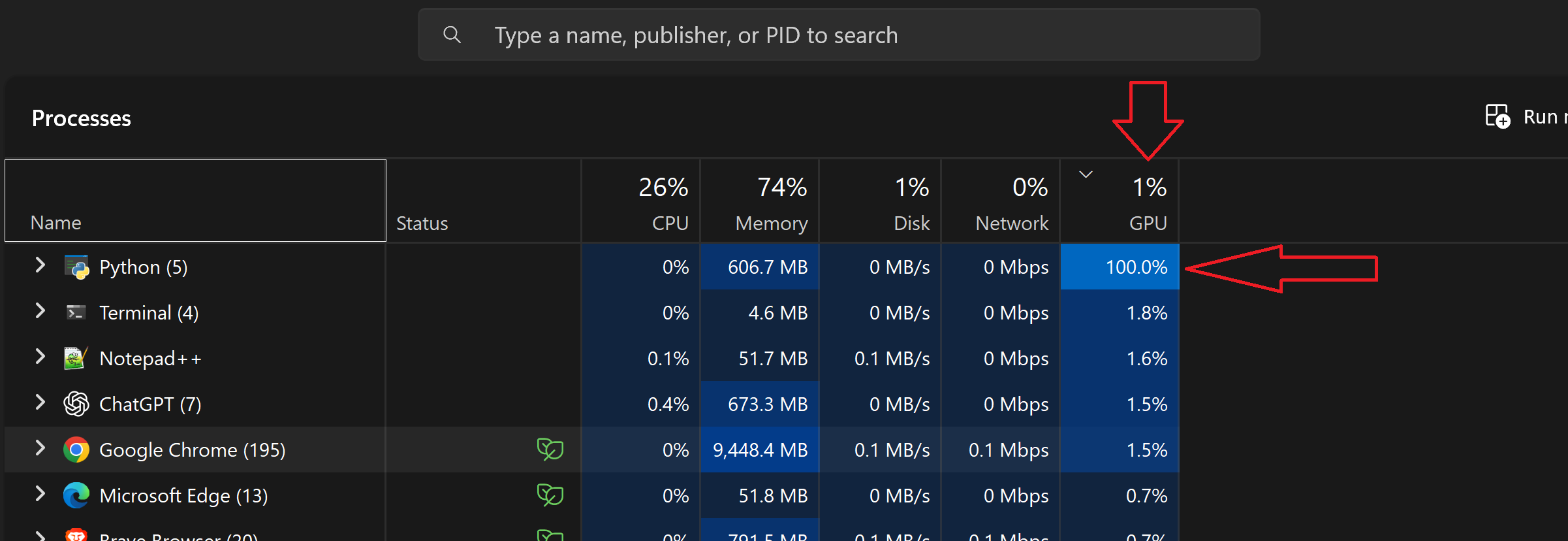Screen dimensions: 1568x541
Task: Click Edge's efficiency mode leaf icon
Action: click(550, 495)
